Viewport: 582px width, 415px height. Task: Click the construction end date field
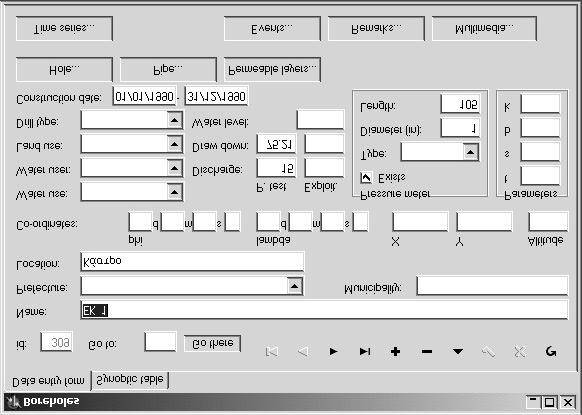216,96
